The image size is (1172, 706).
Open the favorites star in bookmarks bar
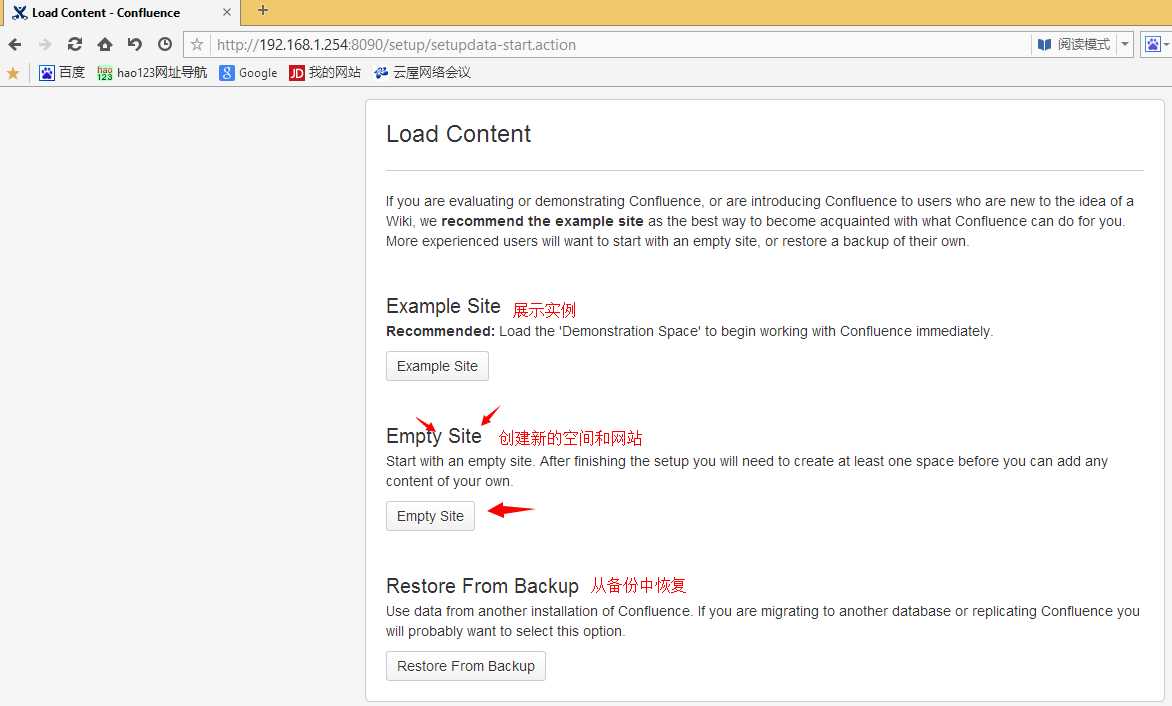click(13, 73)
